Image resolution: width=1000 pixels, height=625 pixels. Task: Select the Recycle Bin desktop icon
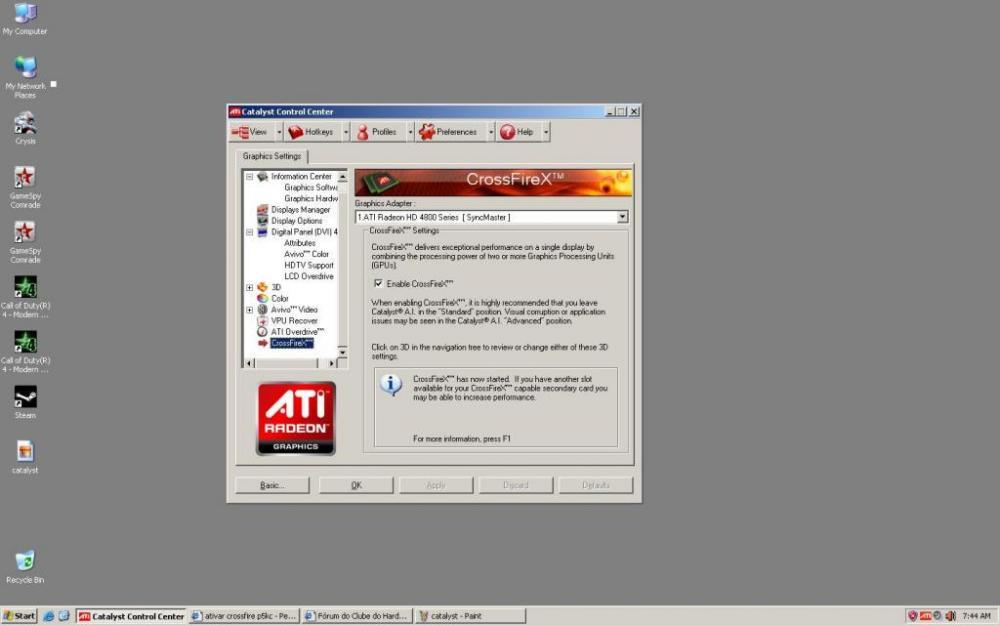(x=25, y=567)
